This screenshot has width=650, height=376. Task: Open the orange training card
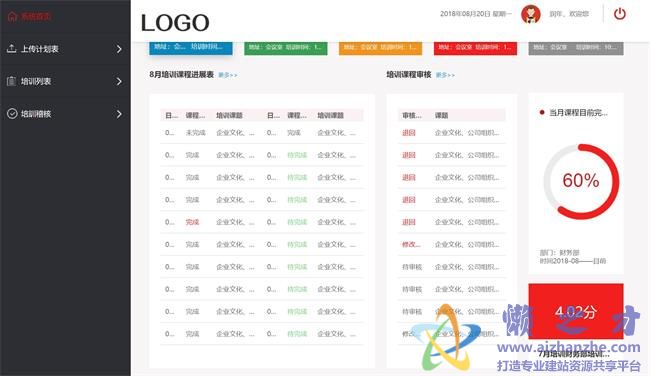(380, 48)
